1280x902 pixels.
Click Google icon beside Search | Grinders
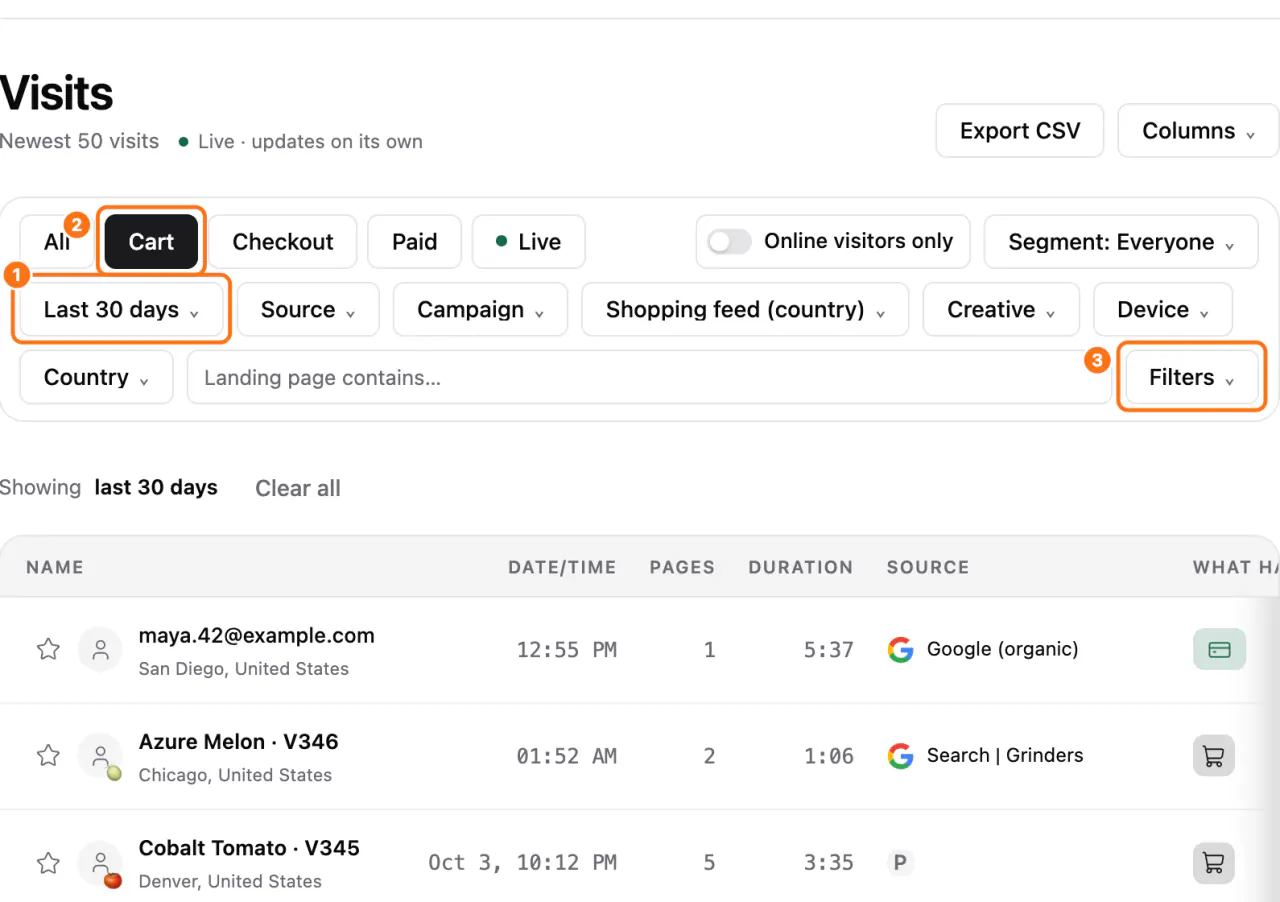click(900, 756)
